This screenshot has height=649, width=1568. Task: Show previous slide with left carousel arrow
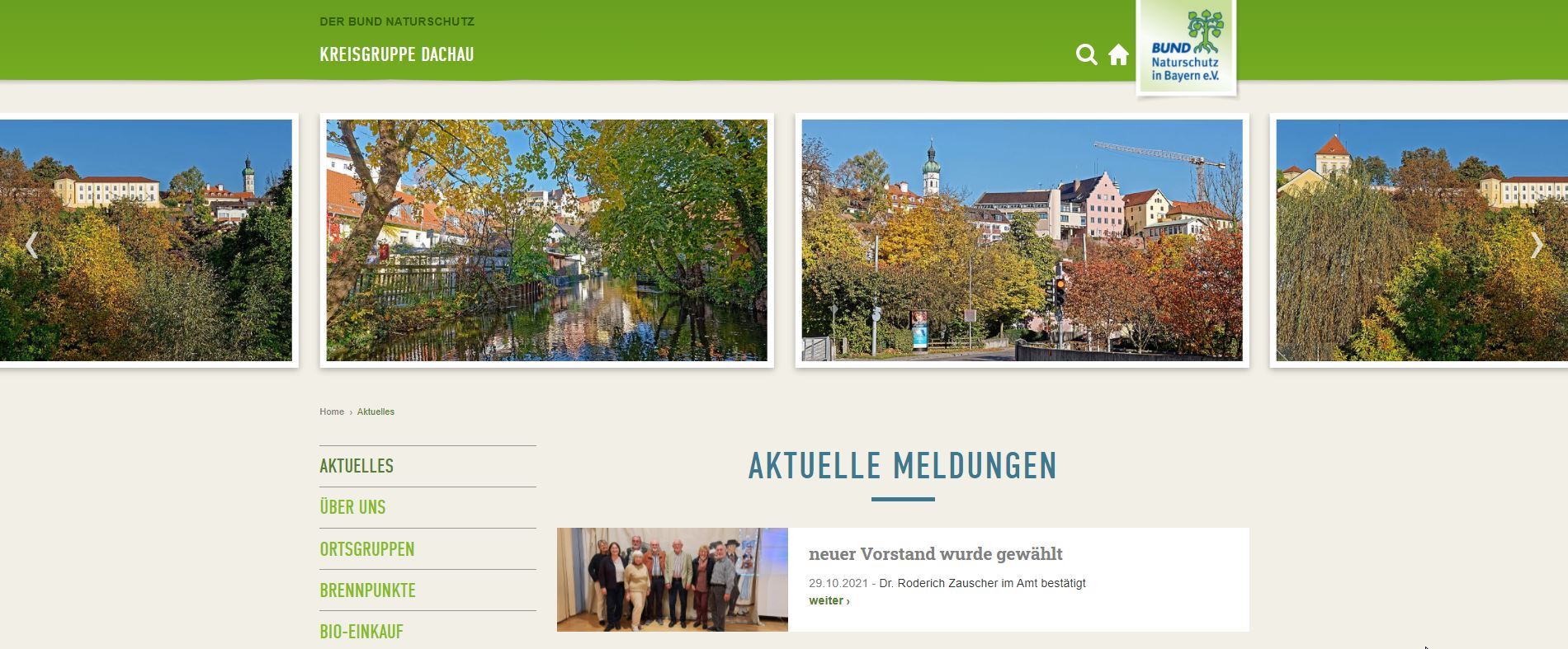(x=31, y=245)
